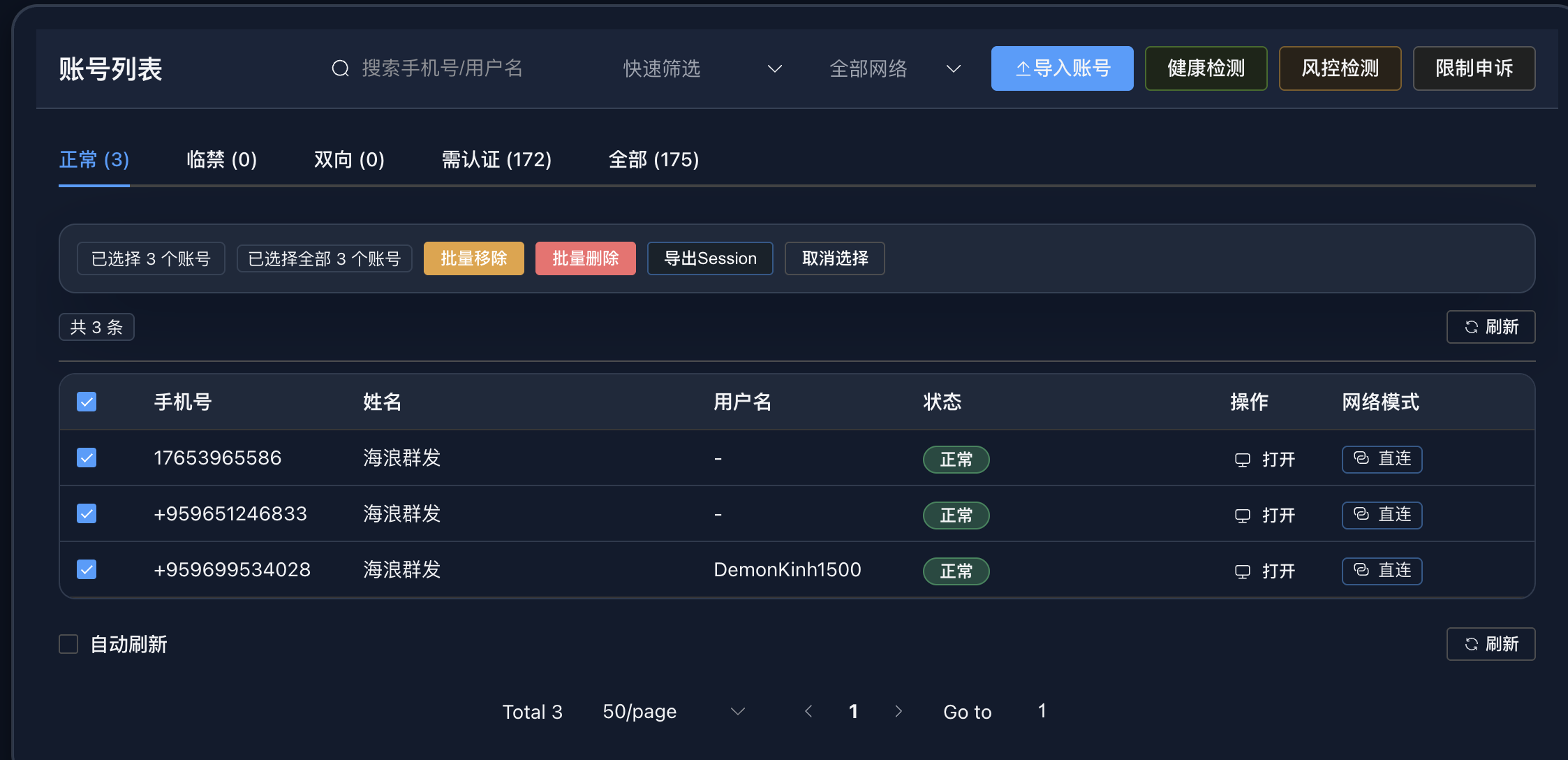Click the 直连 icon for +959651246833
This screenshot has width=1568, height=760.
tap(1361, 514)
